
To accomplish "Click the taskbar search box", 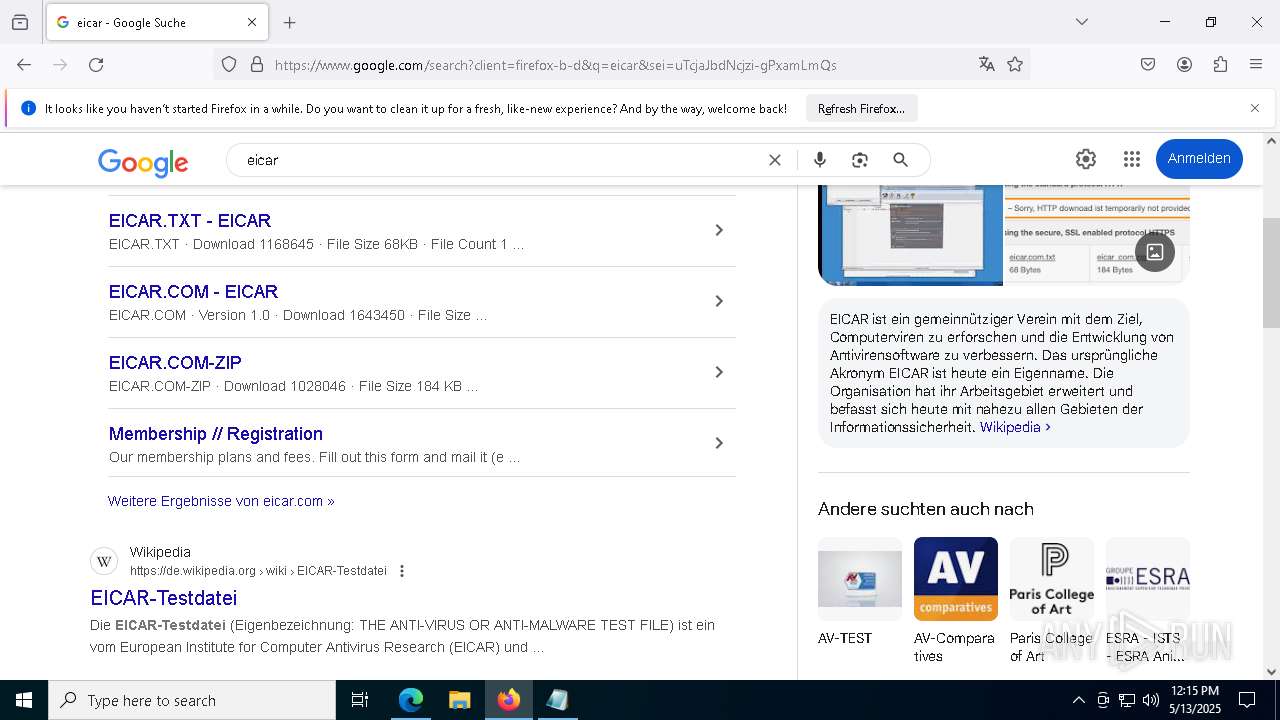I will tap(192, 700).
